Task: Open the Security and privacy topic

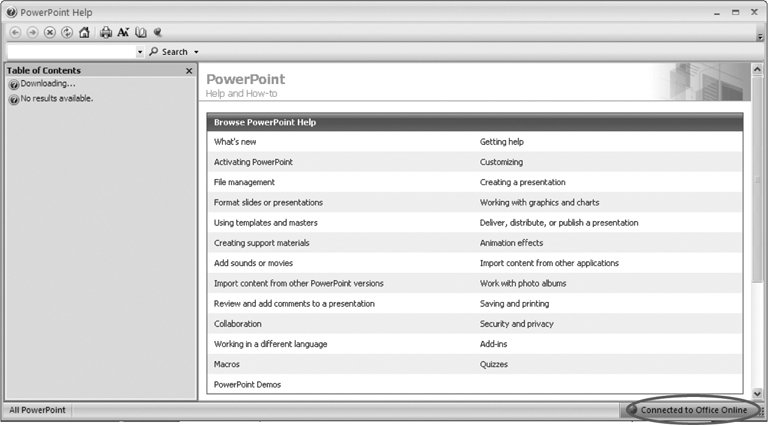Action: [516, 324]
